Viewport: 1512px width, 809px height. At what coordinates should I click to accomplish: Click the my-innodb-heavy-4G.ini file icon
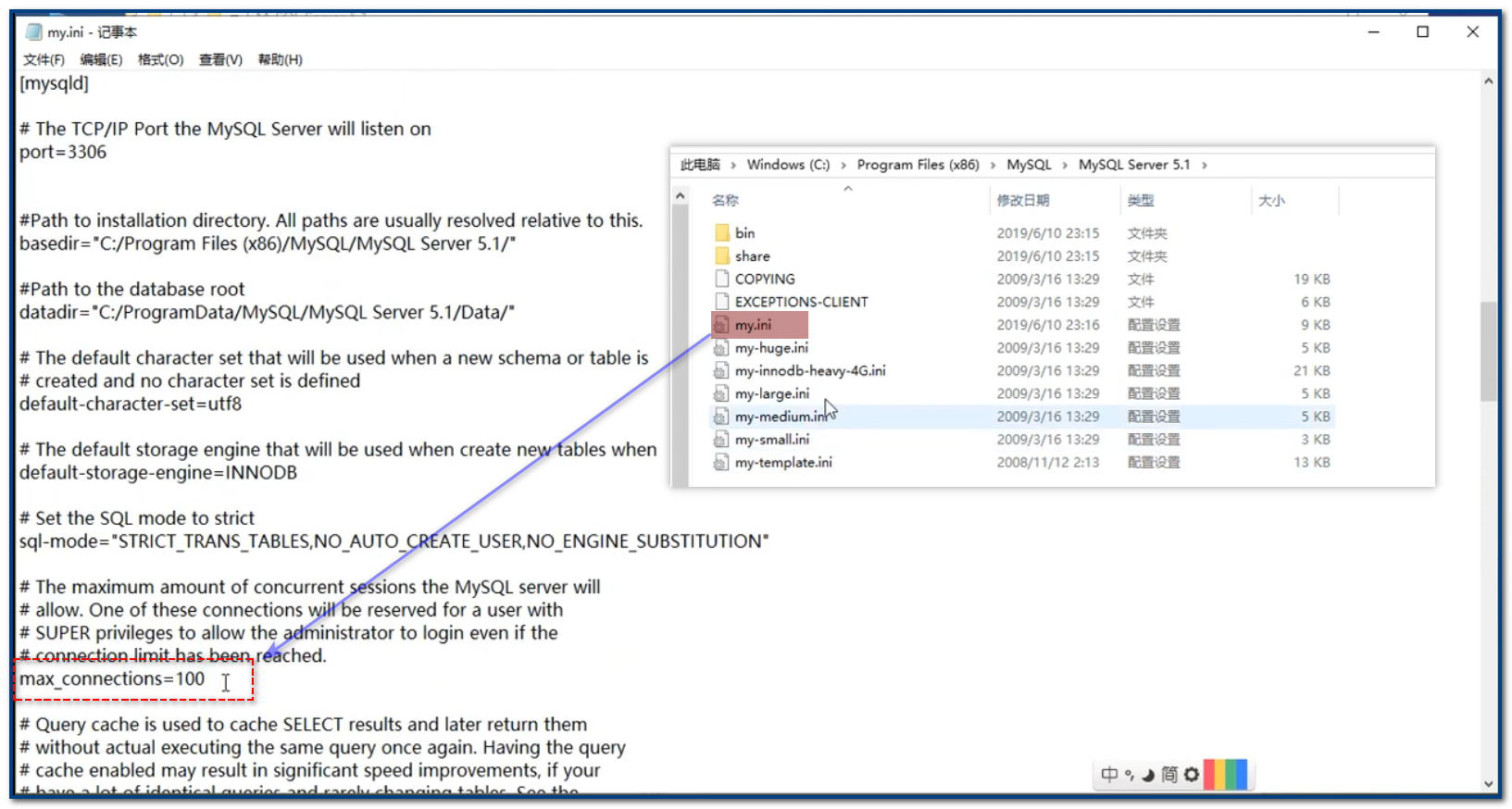click(x=721, y=370)
